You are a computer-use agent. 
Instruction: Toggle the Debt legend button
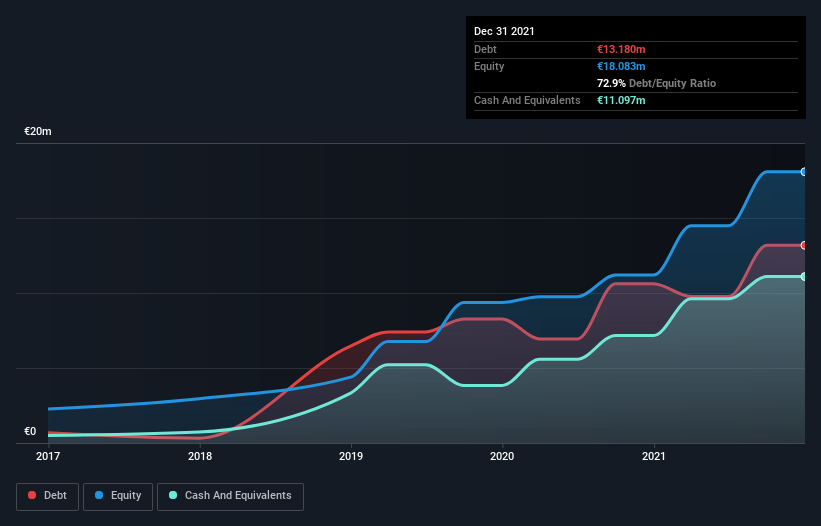pos(47,496)
